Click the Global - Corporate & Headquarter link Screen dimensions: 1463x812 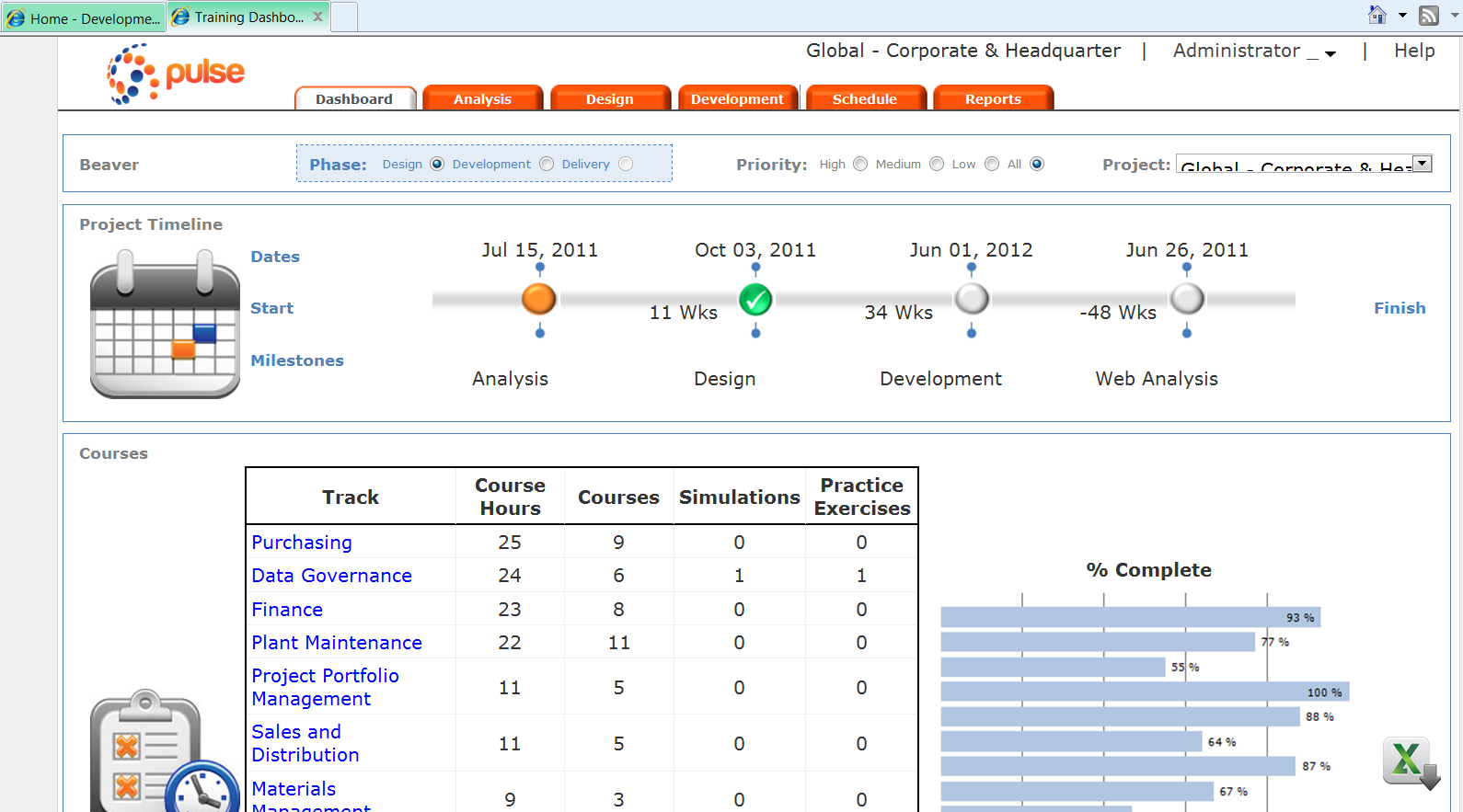coord(963,51)
